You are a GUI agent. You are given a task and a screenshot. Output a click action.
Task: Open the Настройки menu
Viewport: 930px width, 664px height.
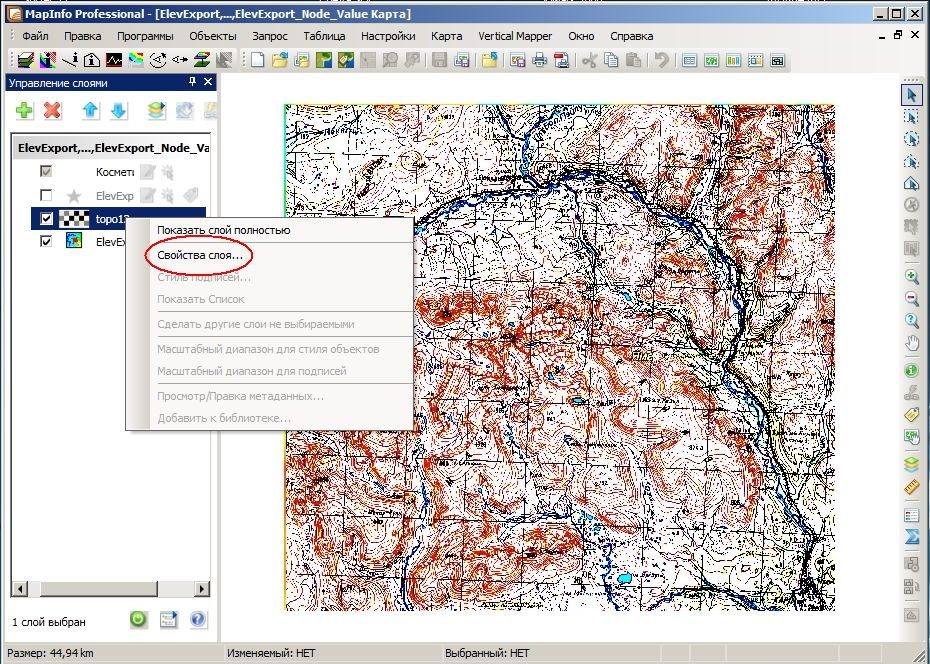[388, 36]
